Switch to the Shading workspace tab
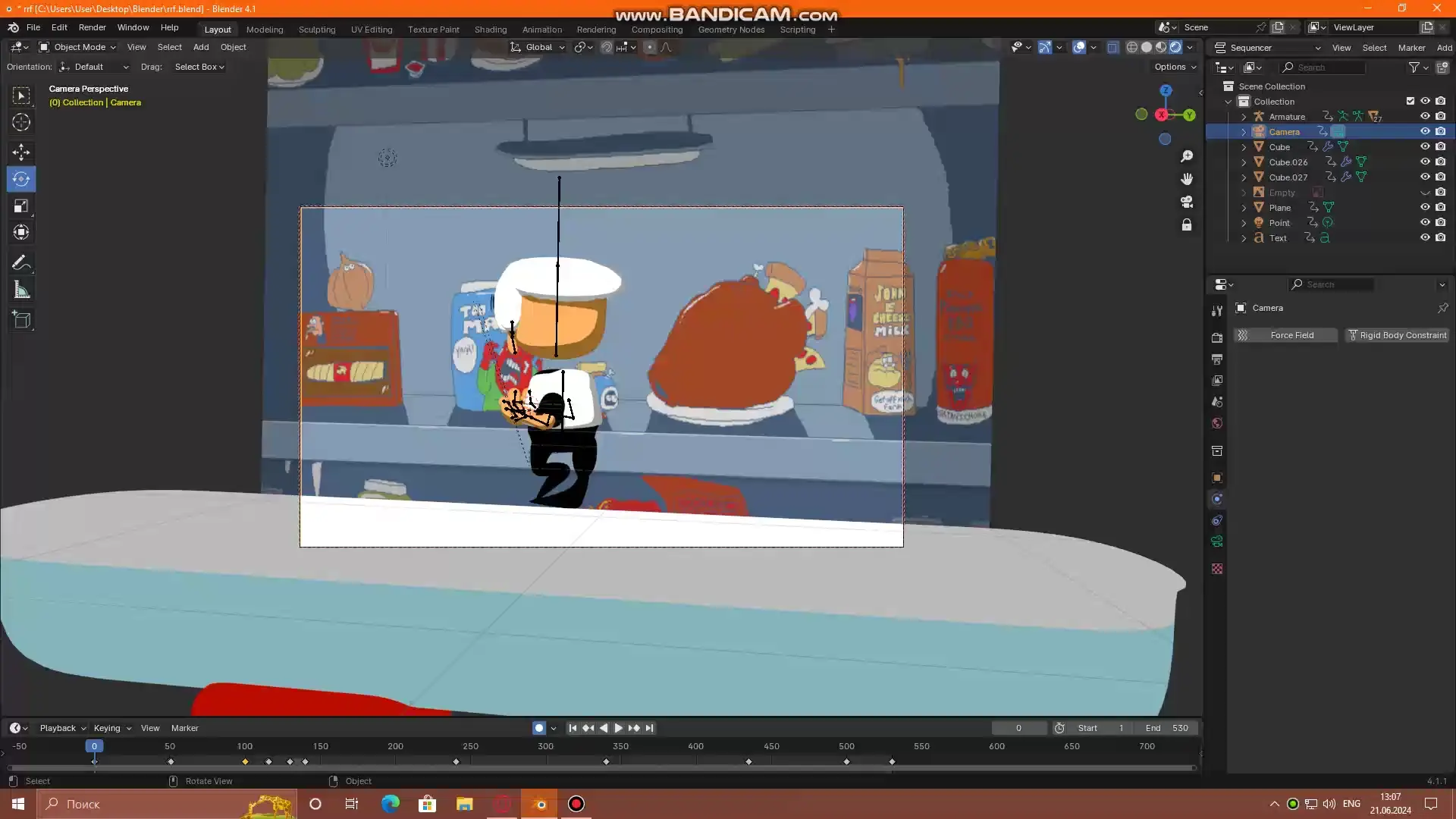This screenshot has height=819, width=1456. [x=490, y=29]
